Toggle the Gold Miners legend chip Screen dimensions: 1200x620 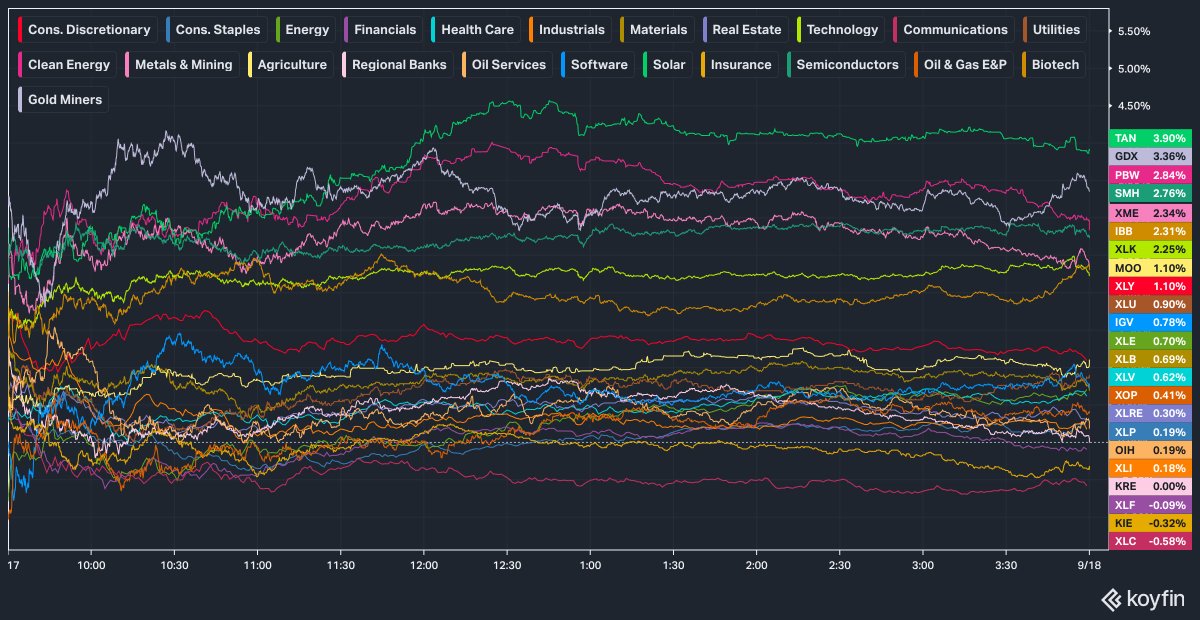[x=63, y=99]
